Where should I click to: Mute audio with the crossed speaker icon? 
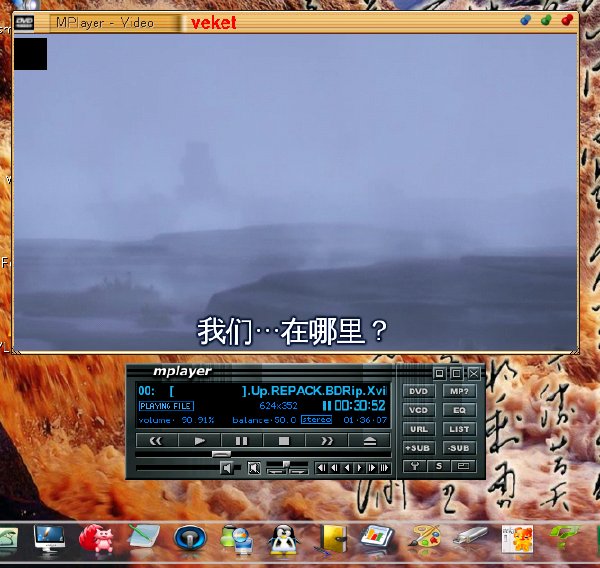coord(254,468)
